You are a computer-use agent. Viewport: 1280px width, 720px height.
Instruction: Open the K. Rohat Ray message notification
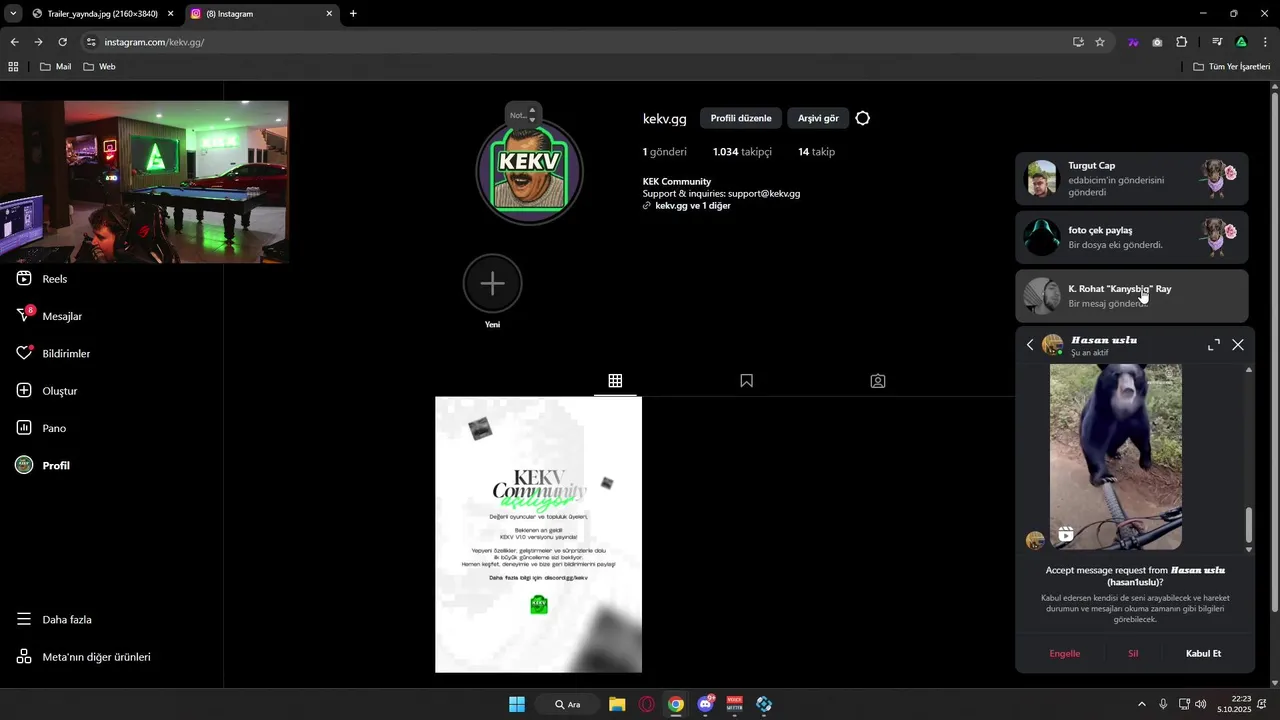click(1132, 296)
